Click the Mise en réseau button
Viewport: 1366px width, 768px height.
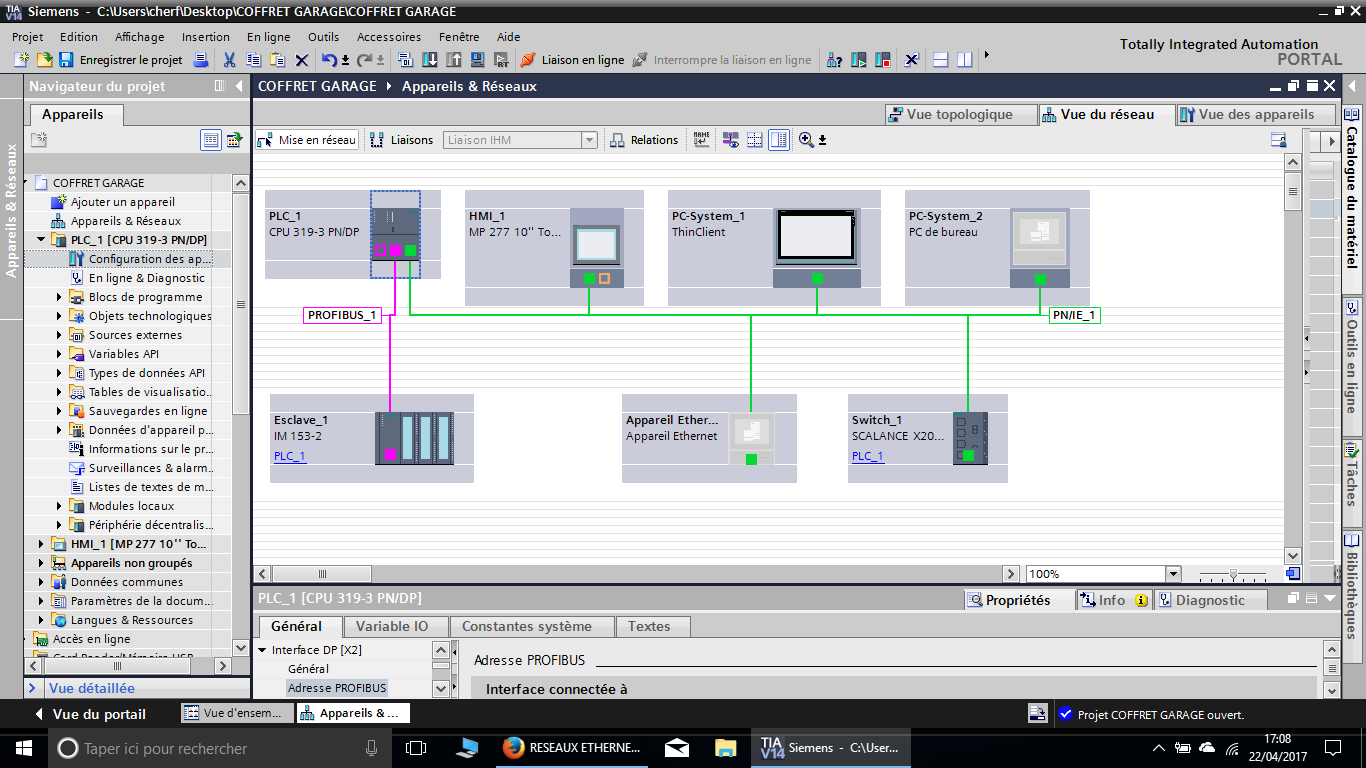tap(307, 140)
